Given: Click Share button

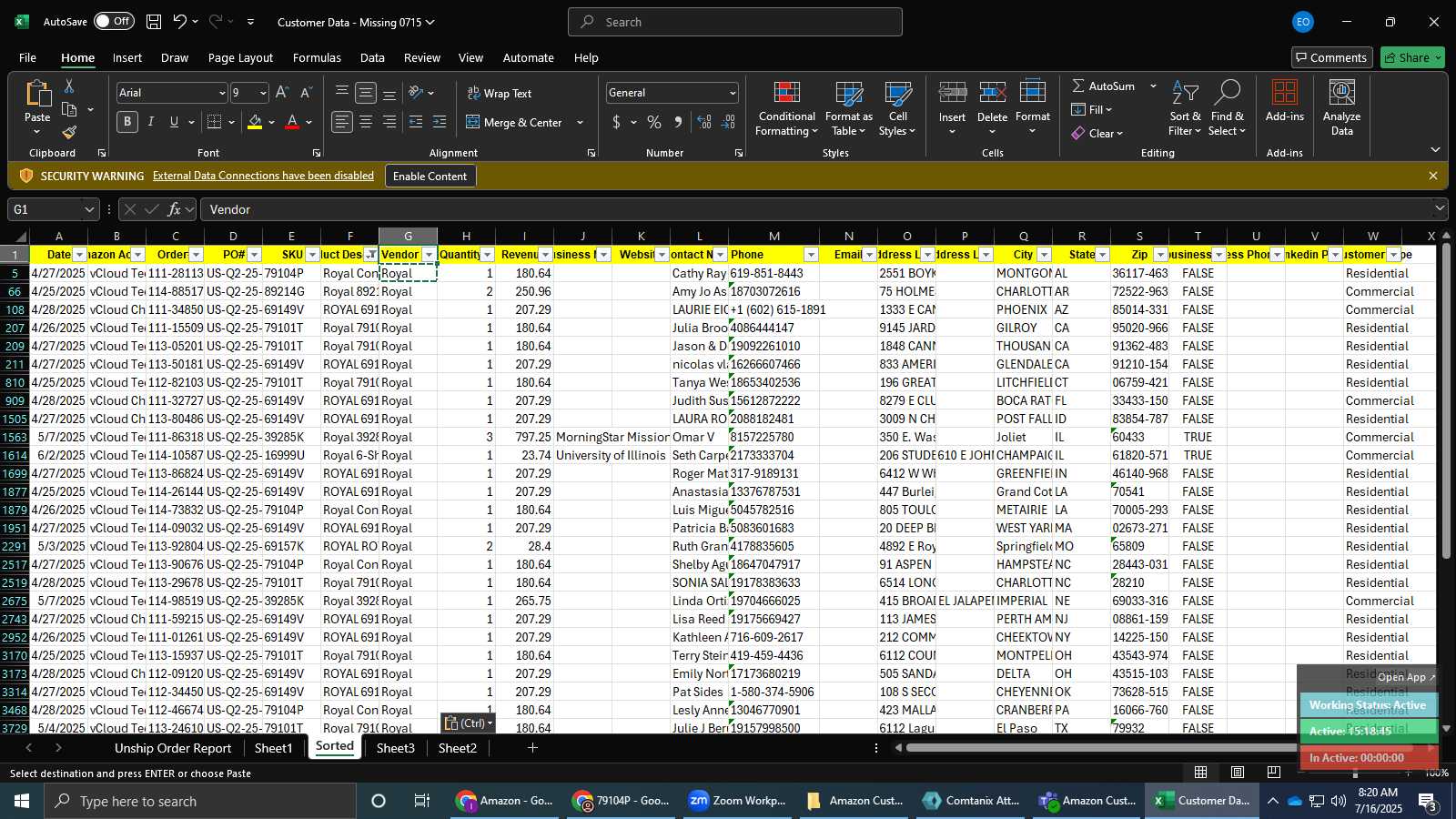Looking at the screenshot, I should [1411, 57].
